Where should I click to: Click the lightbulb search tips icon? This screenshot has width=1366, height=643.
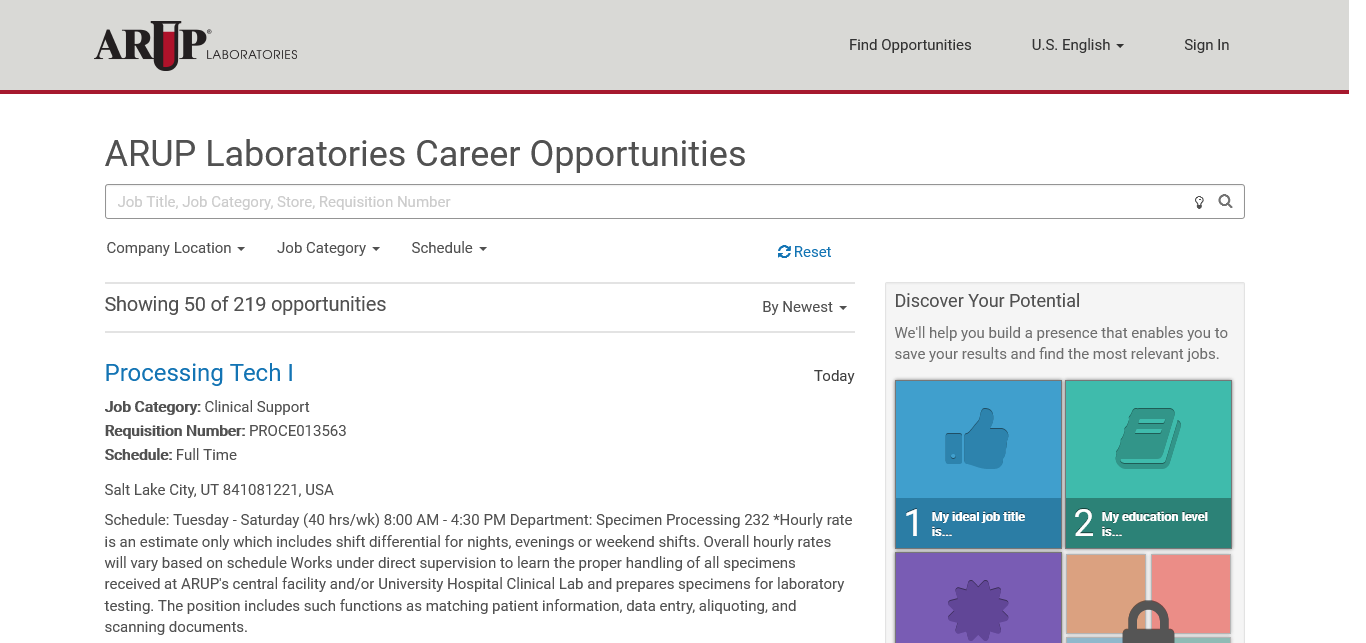1199,202
